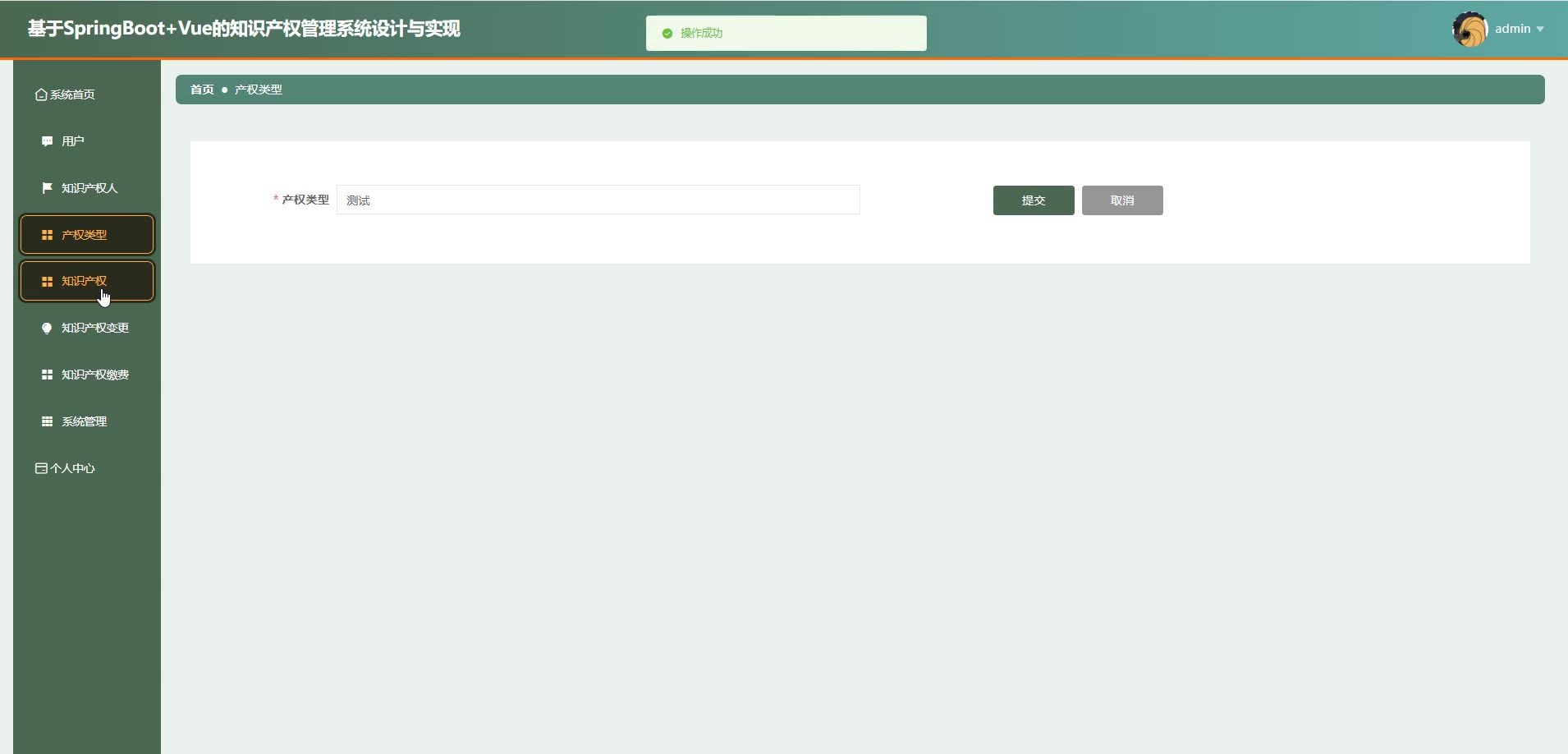Click the grid icon beside 产权类型
The width and height of the screenshot is (1568, 754).
[x=47, y=235]
